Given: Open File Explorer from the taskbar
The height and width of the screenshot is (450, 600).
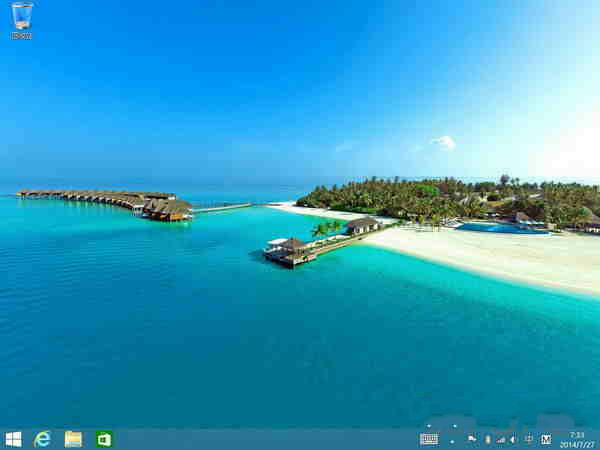Looking at the screenshot, I should (73, 439).
